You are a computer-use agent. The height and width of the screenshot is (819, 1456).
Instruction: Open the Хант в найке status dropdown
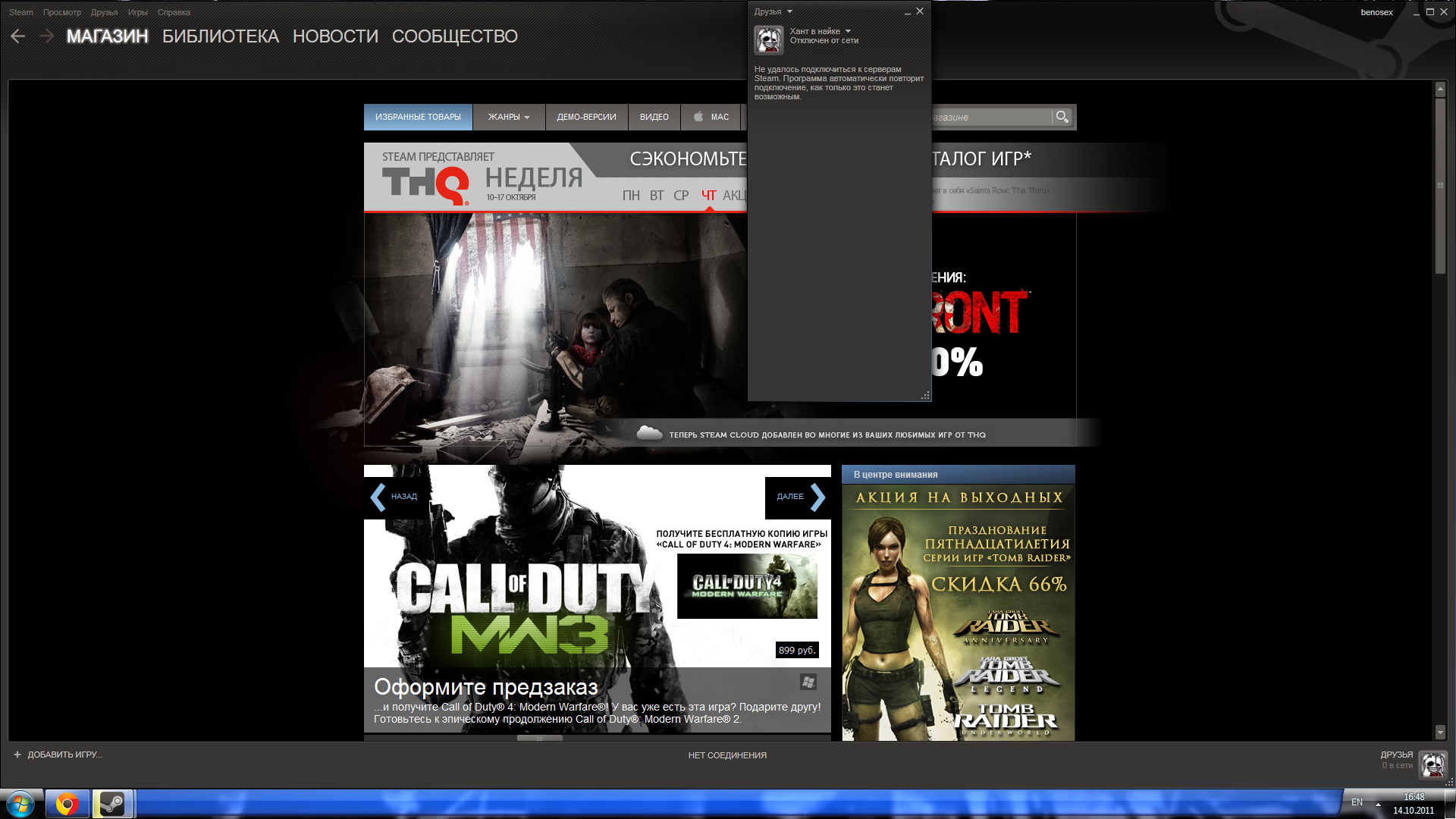click(848, 31)
